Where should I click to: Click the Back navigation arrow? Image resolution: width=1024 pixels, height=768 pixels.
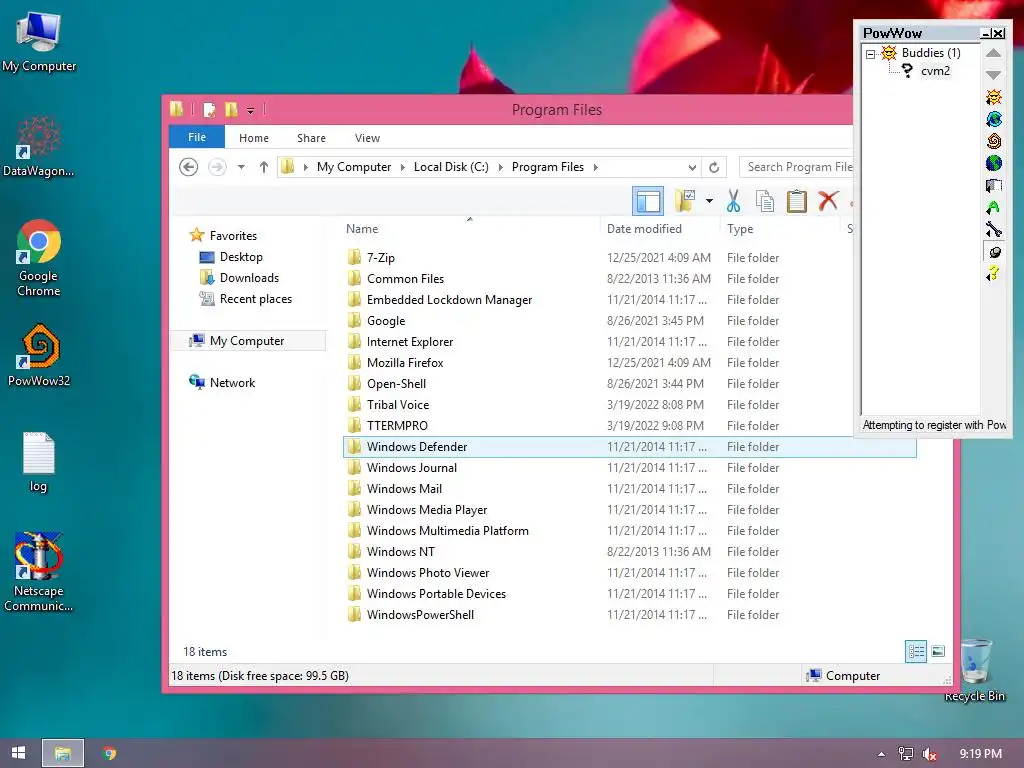(189, 167)
